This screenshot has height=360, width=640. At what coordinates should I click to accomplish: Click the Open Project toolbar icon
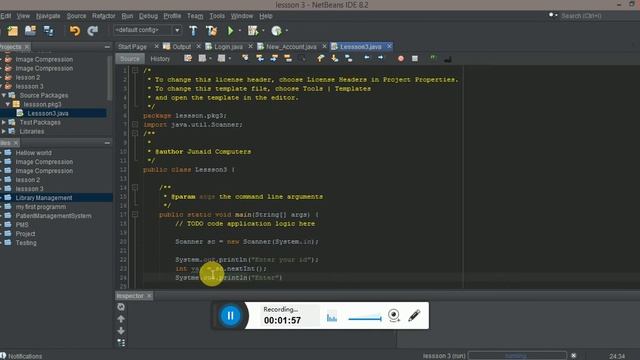(x=31, y=31)
